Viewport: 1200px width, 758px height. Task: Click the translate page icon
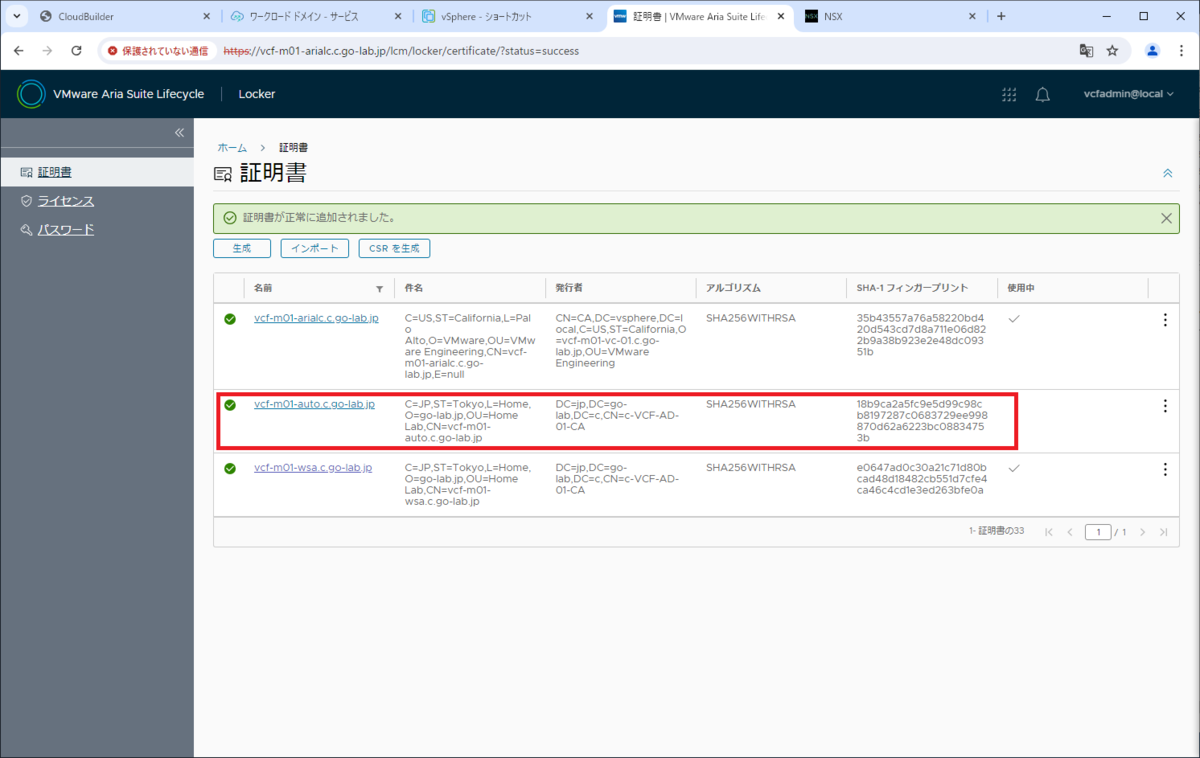1086,50
